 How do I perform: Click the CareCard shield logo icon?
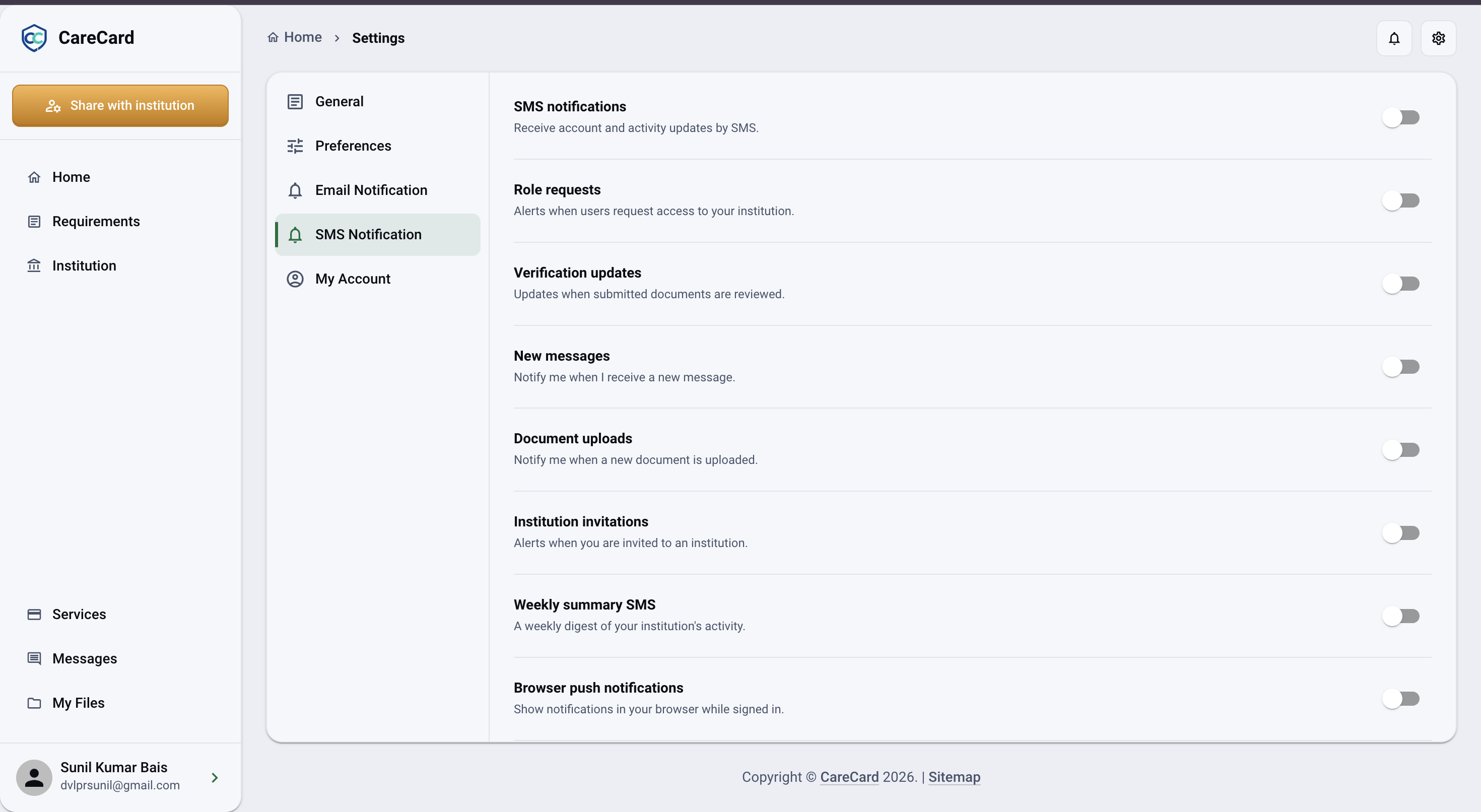tap(34, 38)
